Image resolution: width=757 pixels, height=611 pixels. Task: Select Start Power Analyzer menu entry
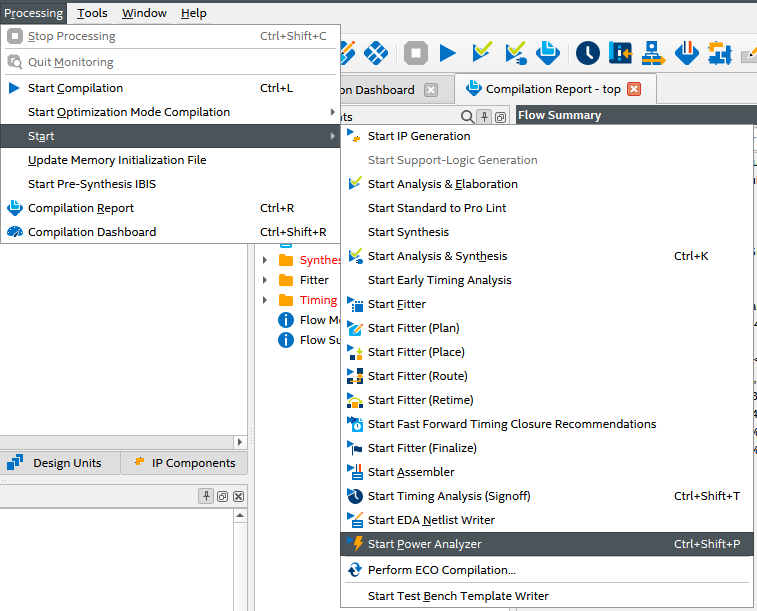click(424, 544)
